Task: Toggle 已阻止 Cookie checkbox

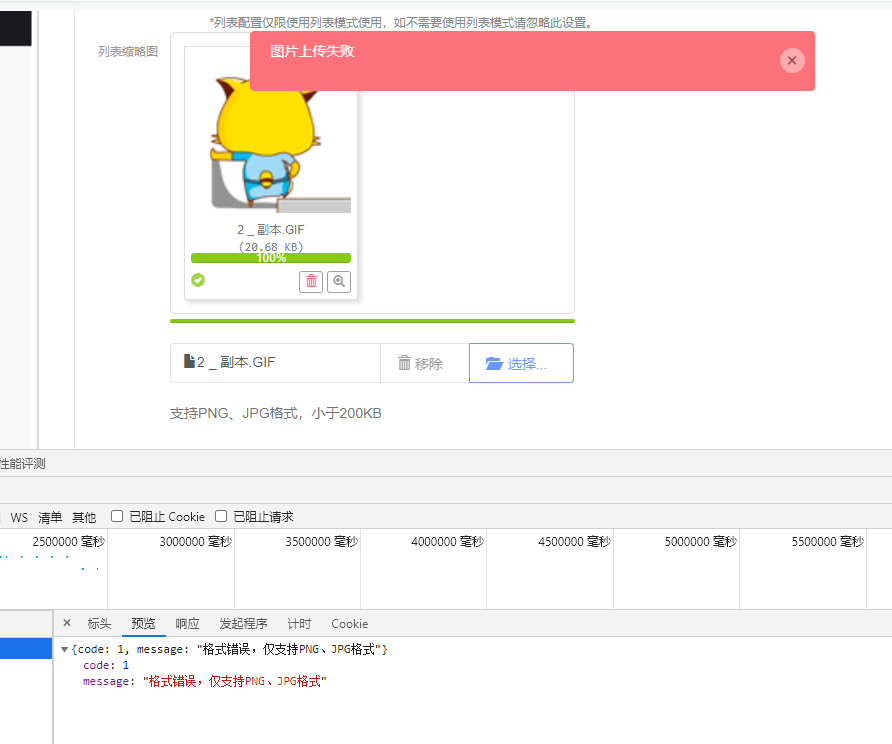Action: coord(117,516)
